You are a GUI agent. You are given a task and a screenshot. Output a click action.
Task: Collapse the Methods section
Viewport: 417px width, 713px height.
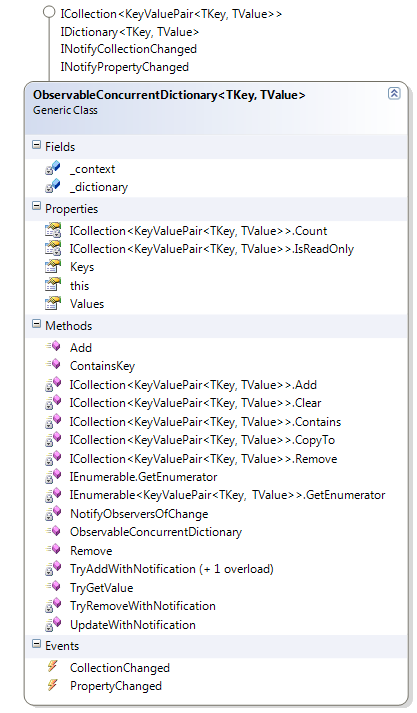[x=36, y=324]
